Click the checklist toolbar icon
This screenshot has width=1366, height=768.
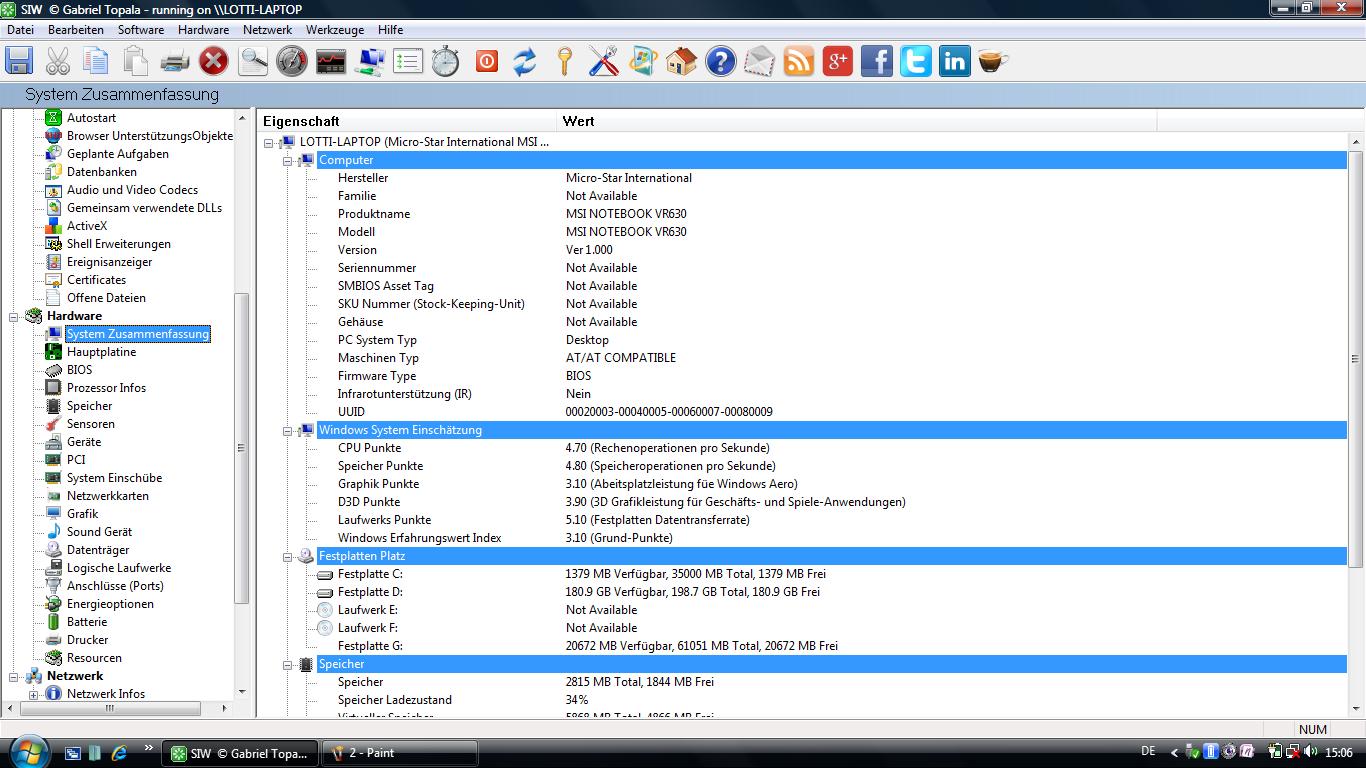pos(408,61)
